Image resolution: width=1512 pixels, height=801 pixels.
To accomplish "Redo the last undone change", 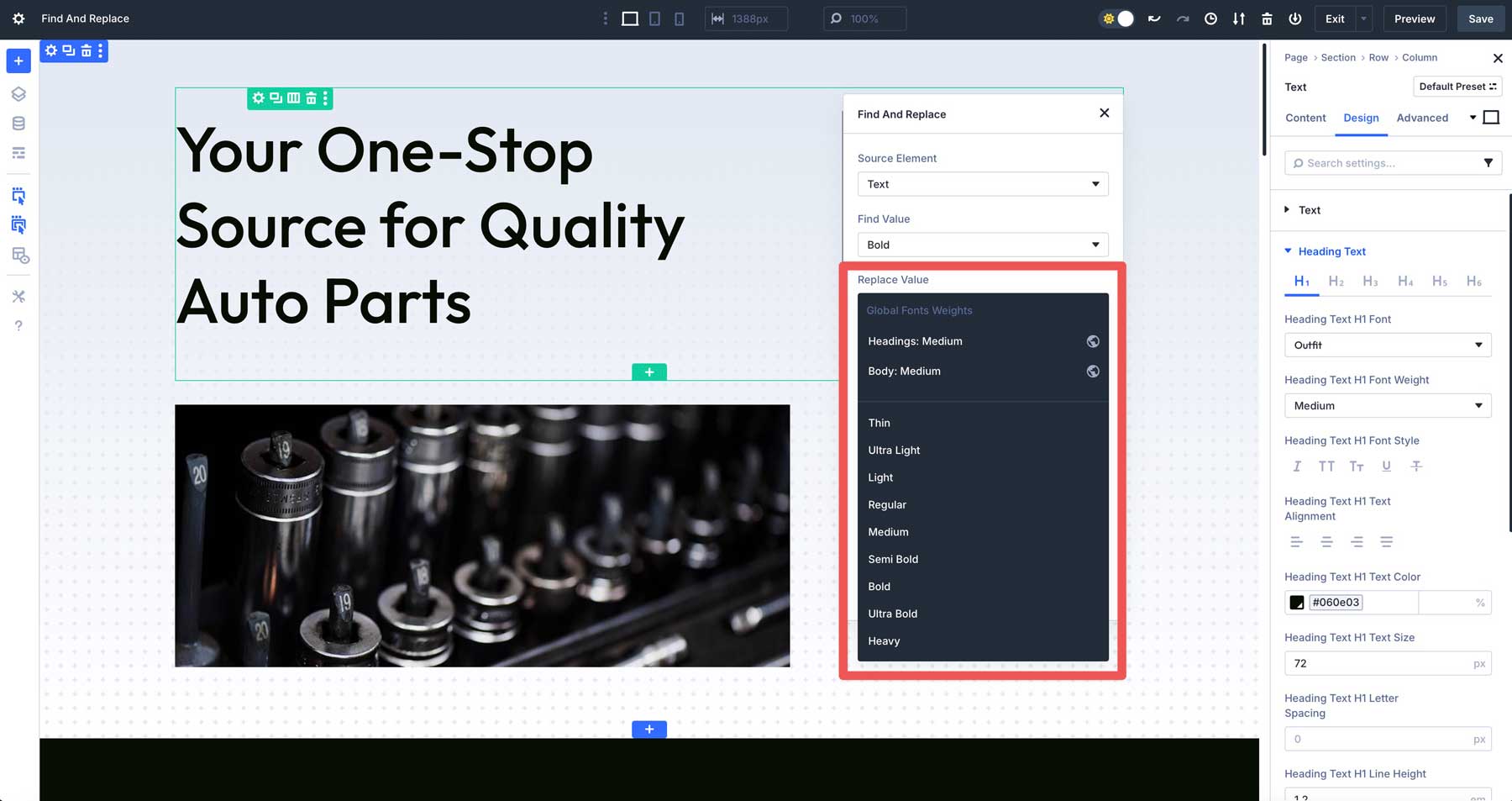I will [1183, 18].
